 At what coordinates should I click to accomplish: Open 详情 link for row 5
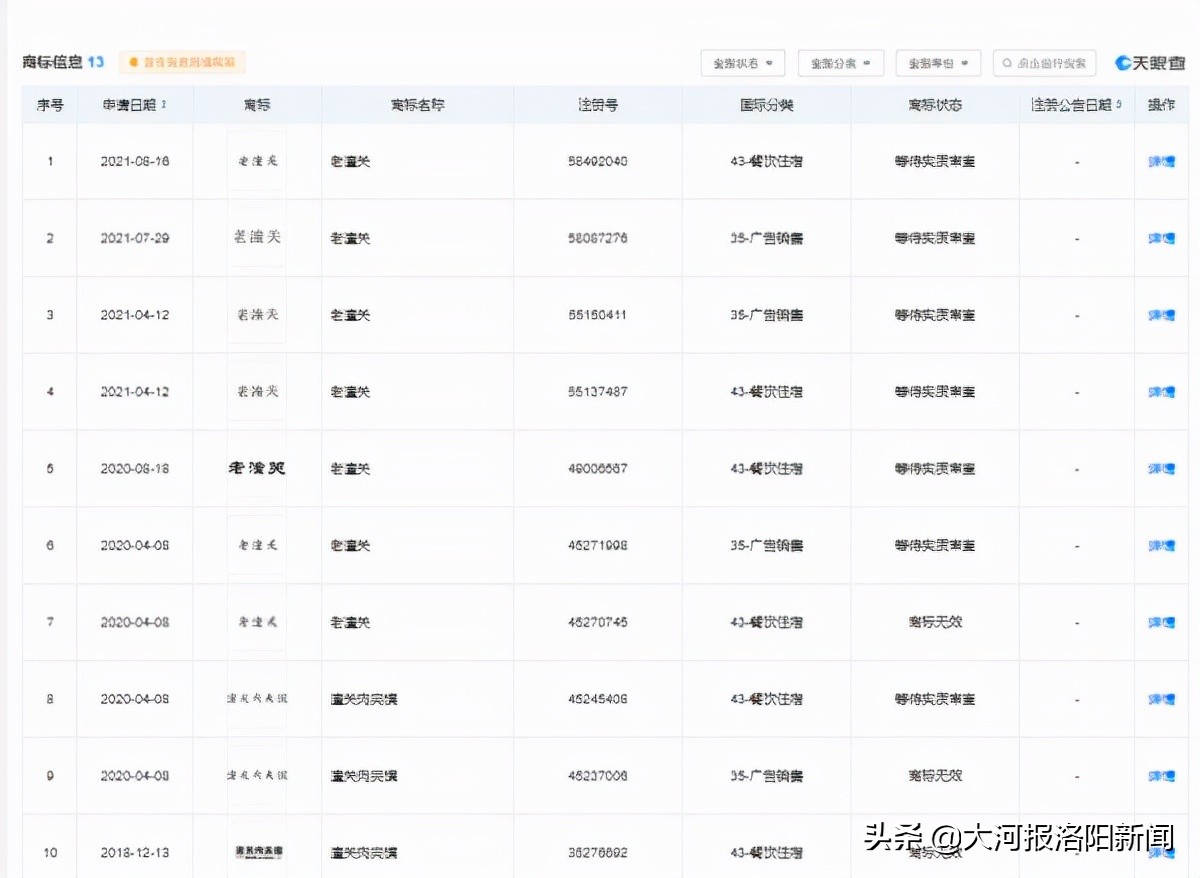pos(1161,468)
